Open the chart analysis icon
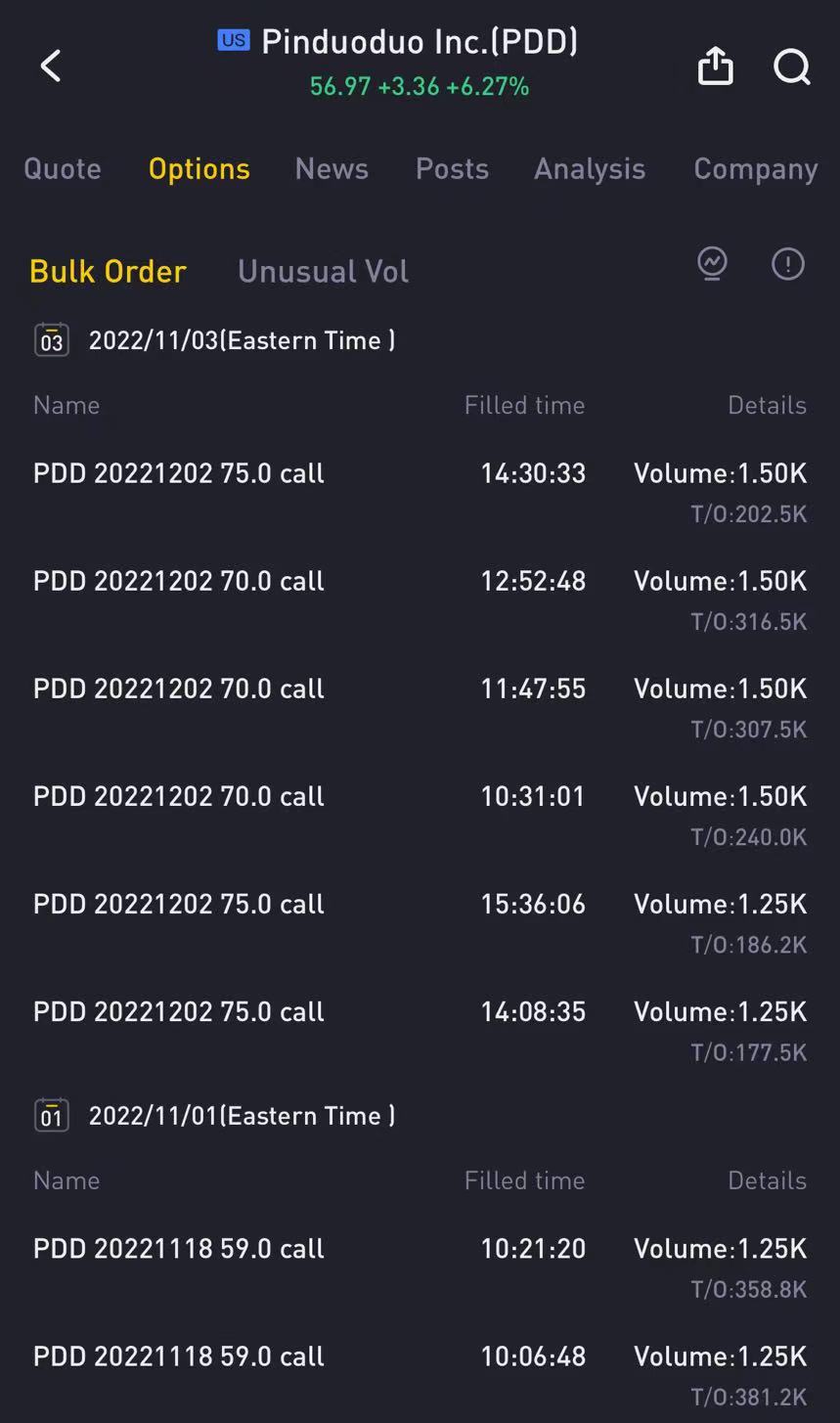The image size is (840, 1423). [x=712, y=263]
